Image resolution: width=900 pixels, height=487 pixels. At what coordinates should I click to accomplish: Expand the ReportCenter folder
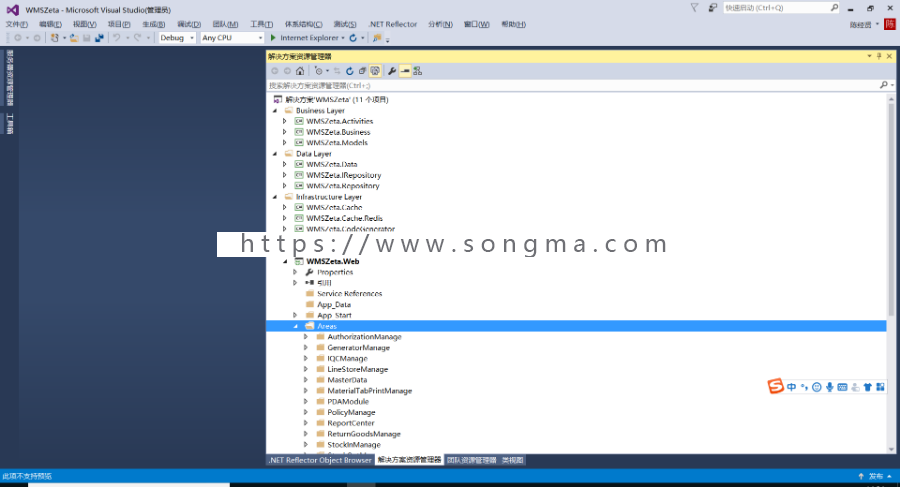coord(306,423)
